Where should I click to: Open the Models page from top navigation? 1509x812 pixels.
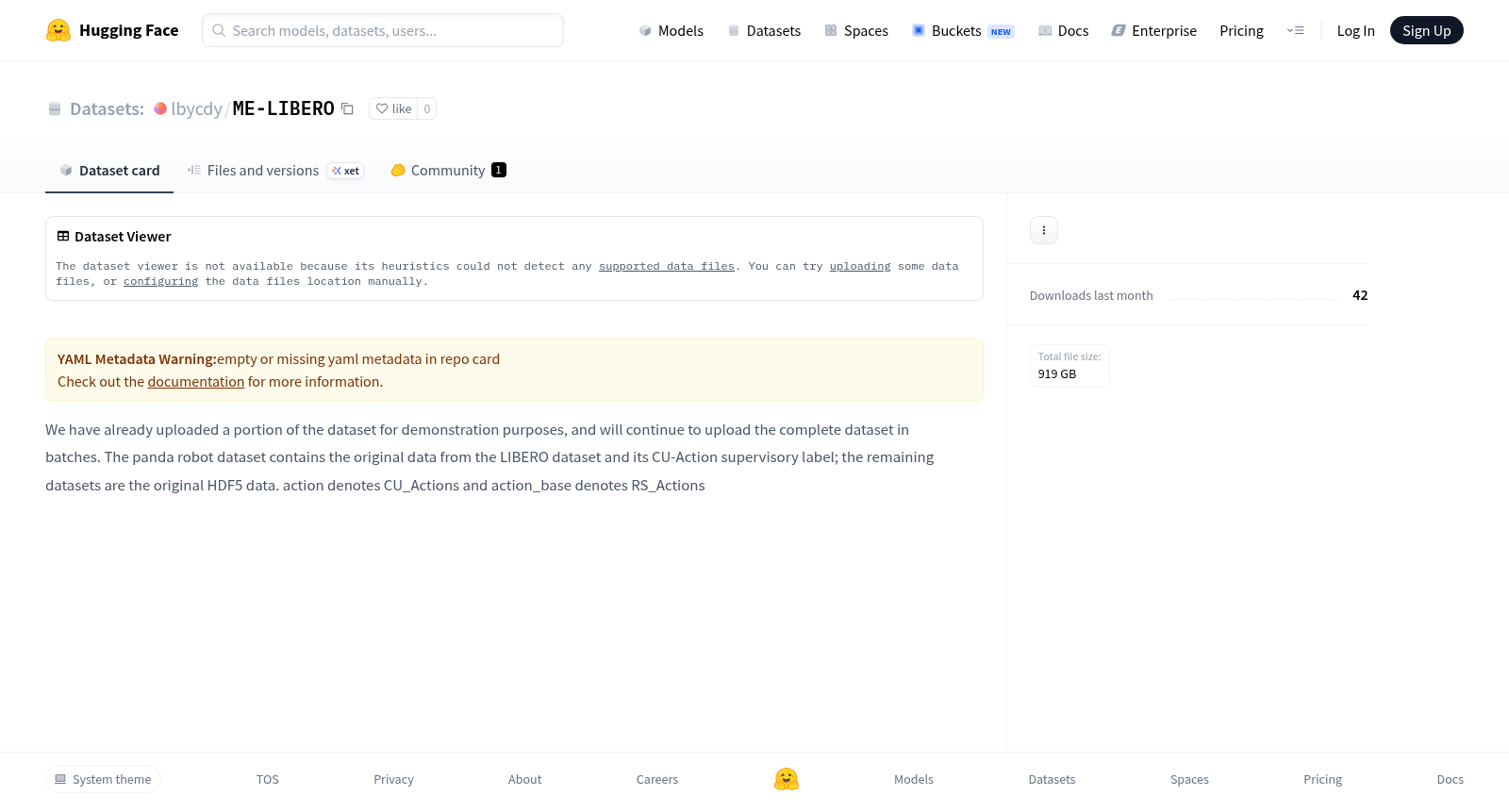point(672,30)
